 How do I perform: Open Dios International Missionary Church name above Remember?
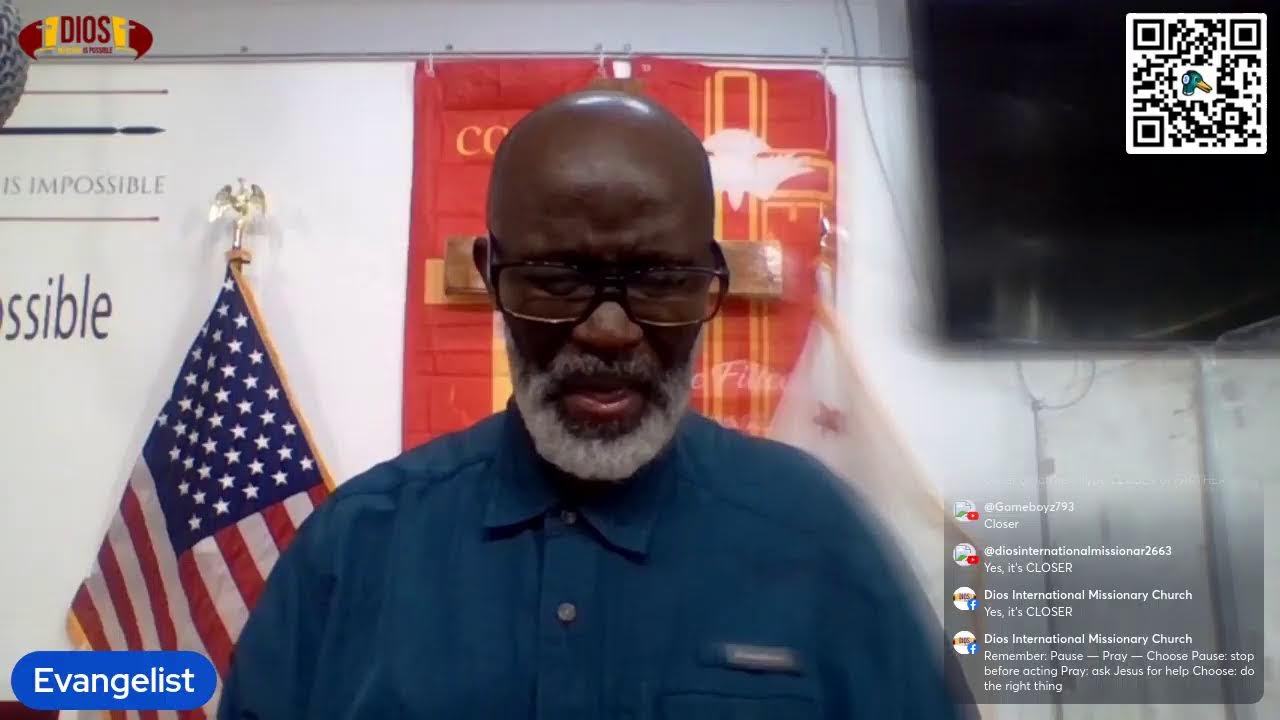coord(1088,639)
